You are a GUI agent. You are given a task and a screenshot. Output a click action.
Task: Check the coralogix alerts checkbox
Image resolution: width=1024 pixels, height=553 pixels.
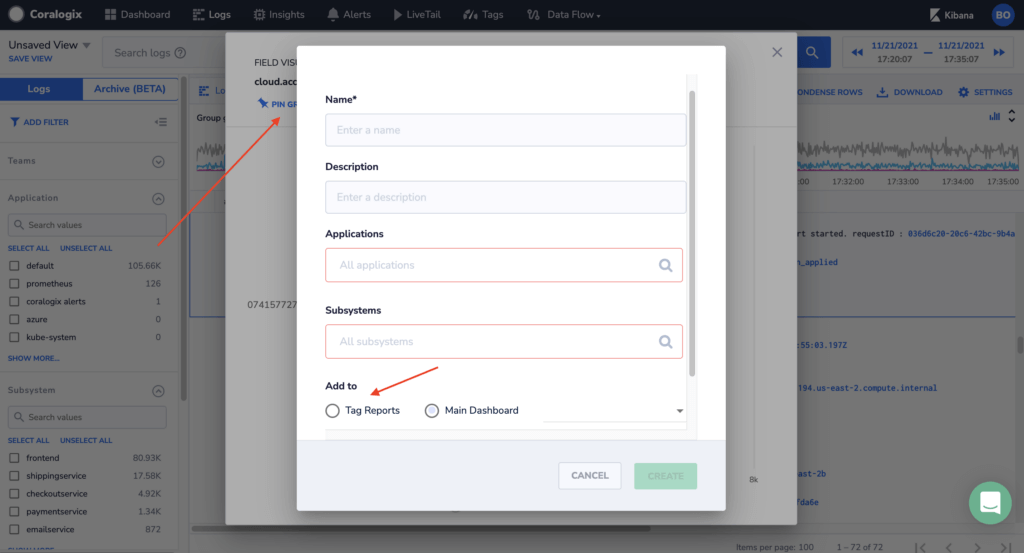[x=14, y=302]
